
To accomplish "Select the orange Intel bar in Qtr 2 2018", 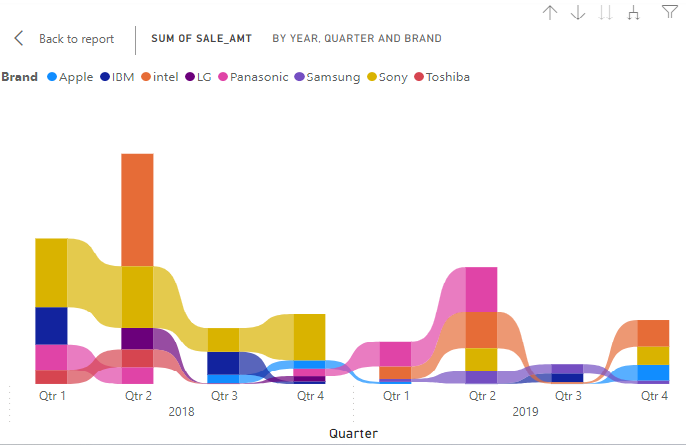I will pyautogui.click(x=137, y=209).
